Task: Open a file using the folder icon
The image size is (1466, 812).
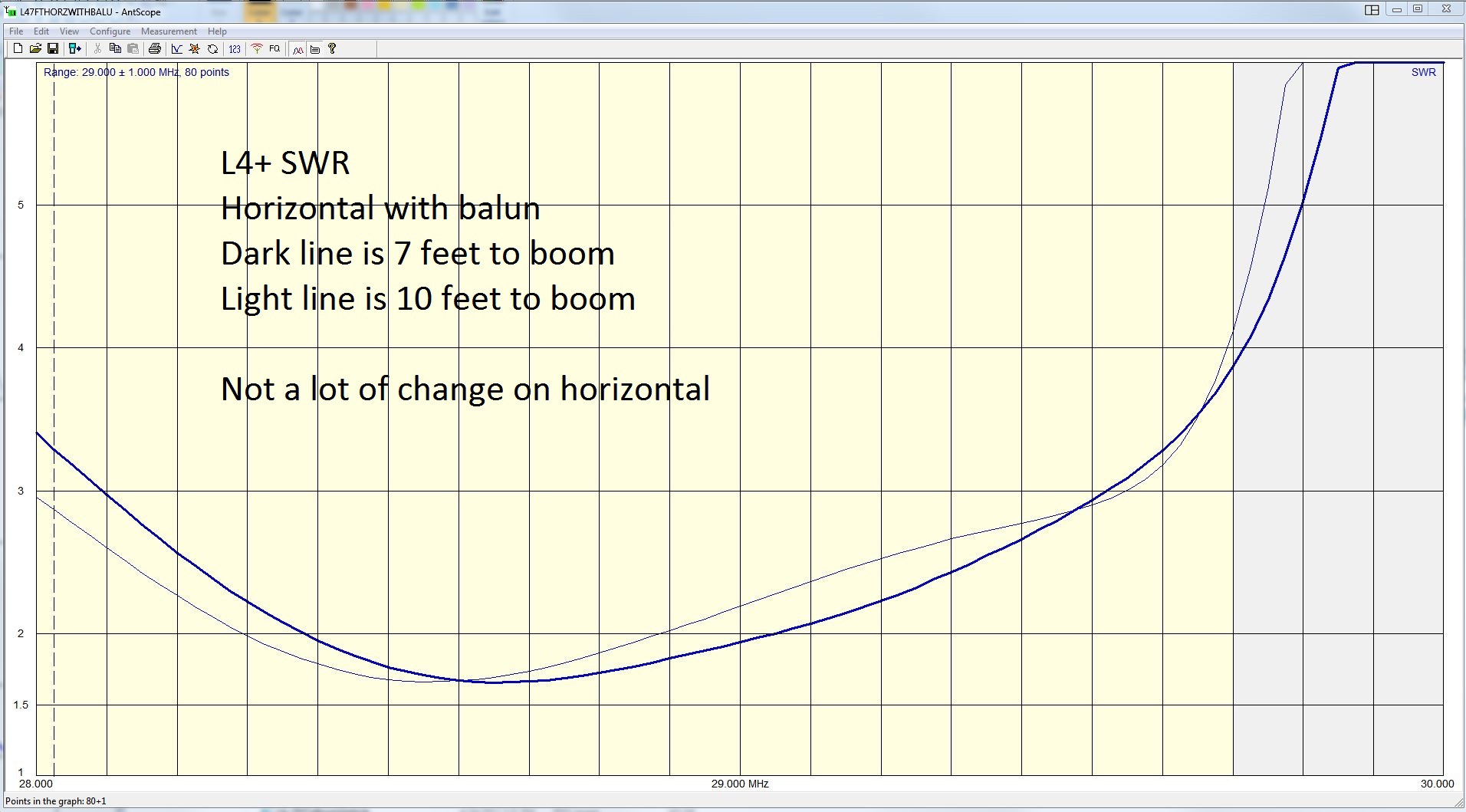Action: [35, 48]
